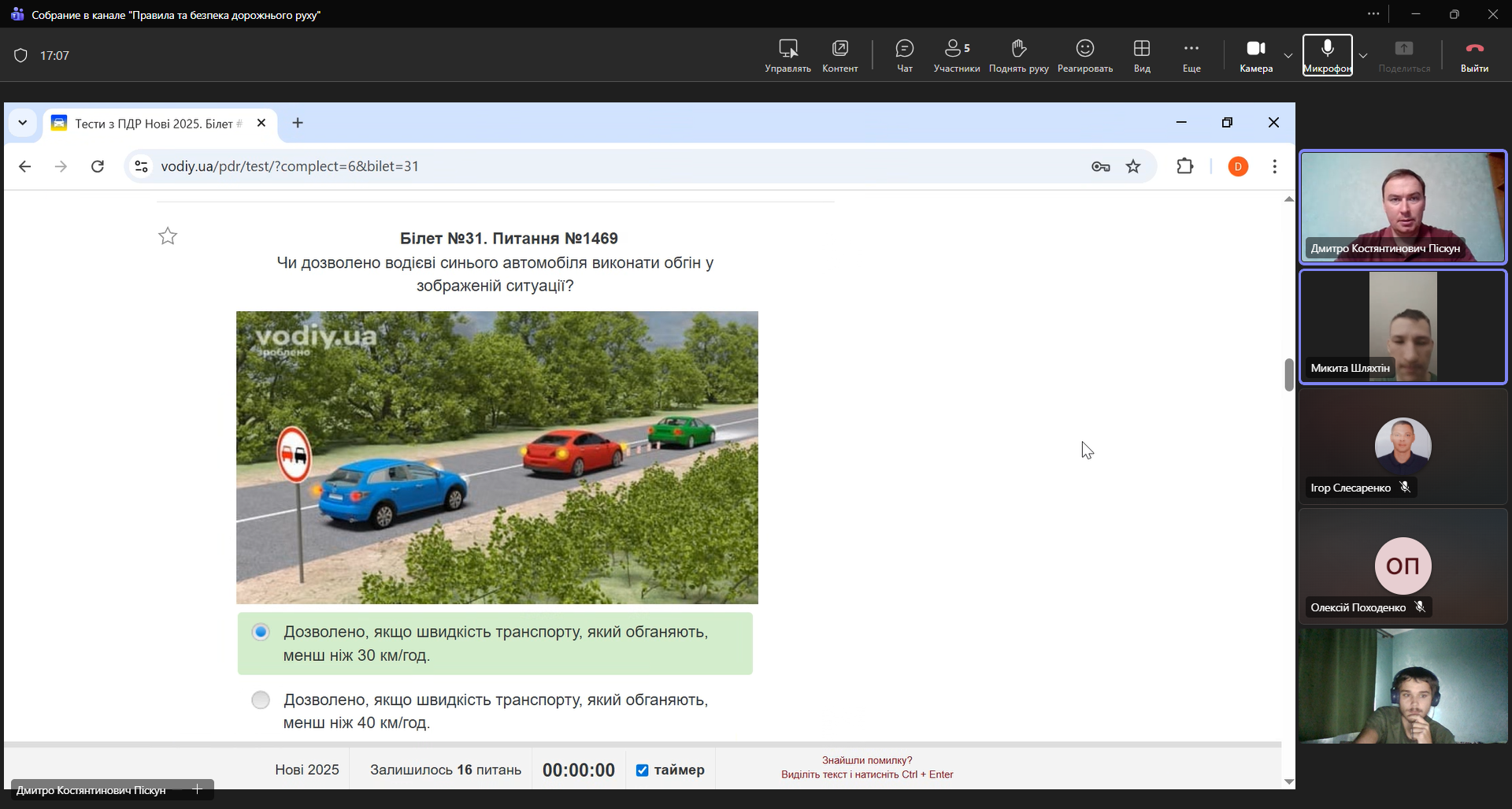Expand the camera options dropdown arrow
Viewport: 1512px width, 809px height.
coord(1288,56)
